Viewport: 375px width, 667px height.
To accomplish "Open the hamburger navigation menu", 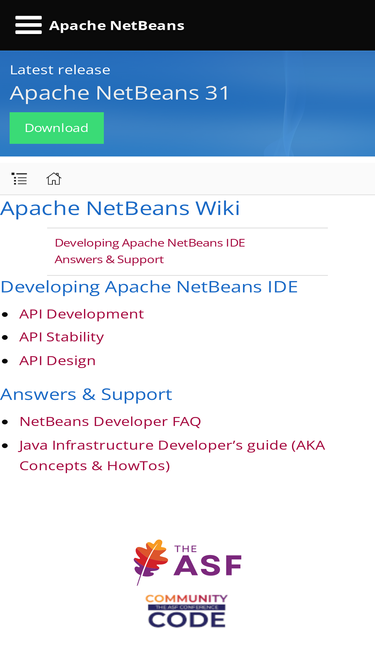I will [x=28, y=25].
